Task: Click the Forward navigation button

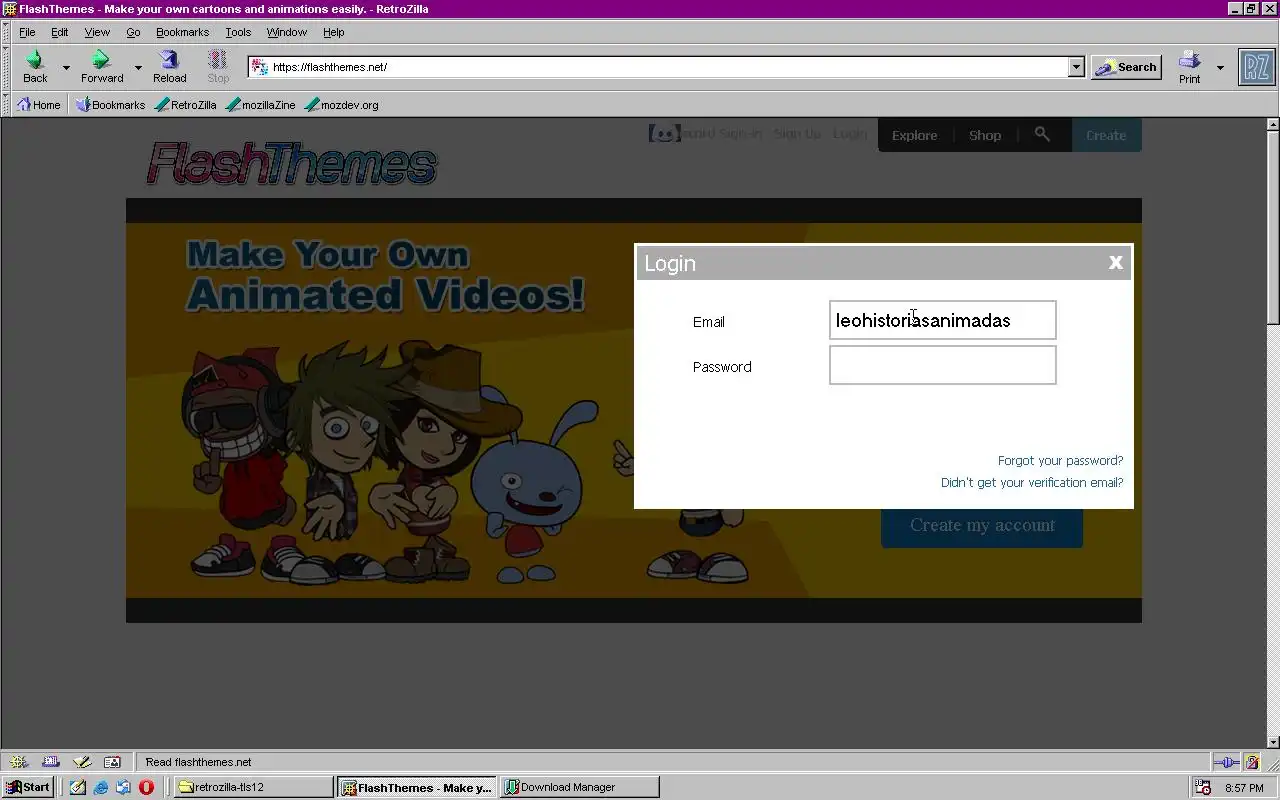Action: 101,67
